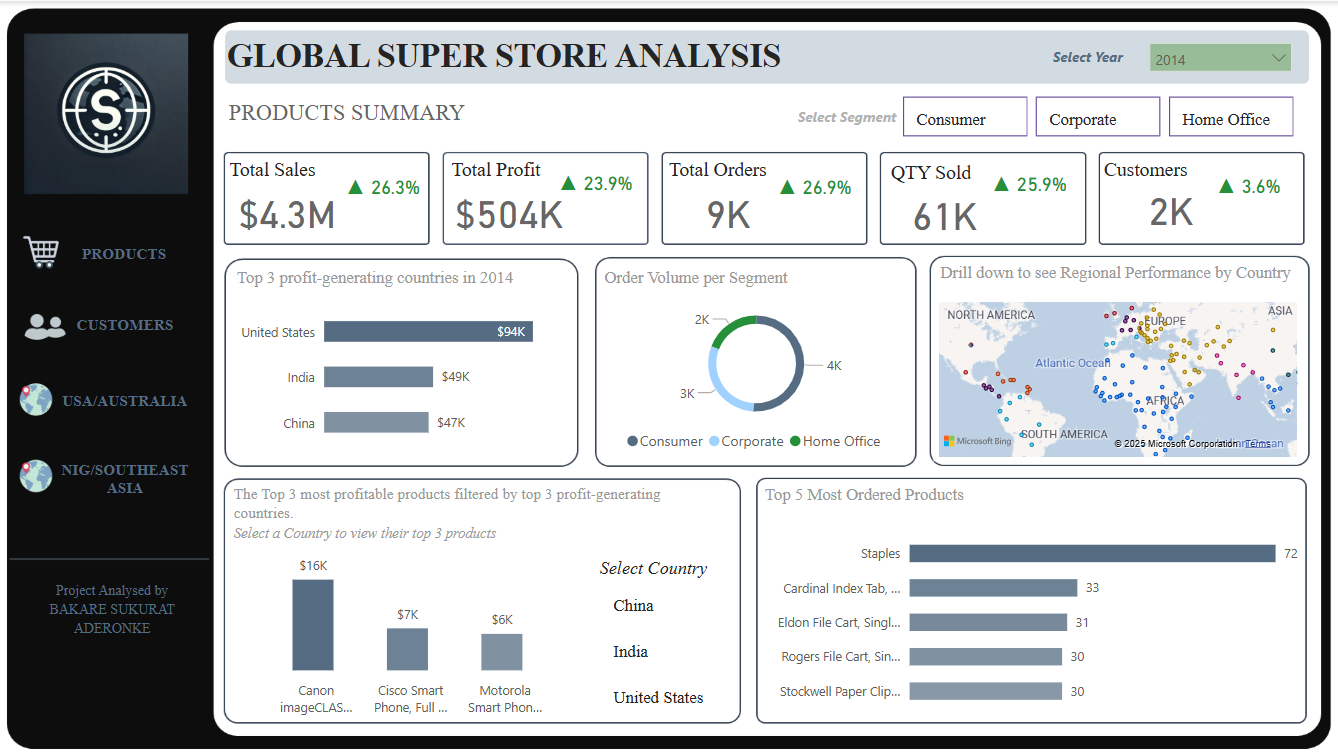Click the Terms link on the map

click(x=1257, y=443)
